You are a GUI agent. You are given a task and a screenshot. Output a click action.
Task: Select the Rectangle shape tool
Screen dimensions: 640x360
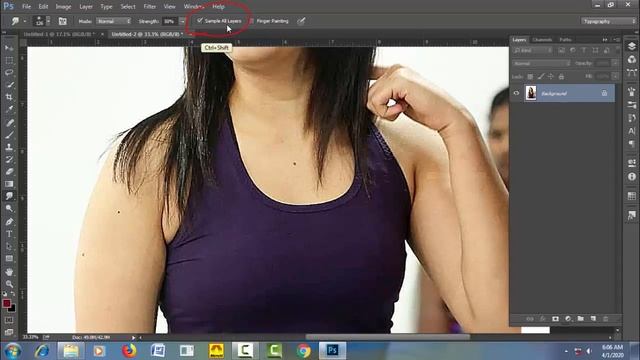pos(9,259)
